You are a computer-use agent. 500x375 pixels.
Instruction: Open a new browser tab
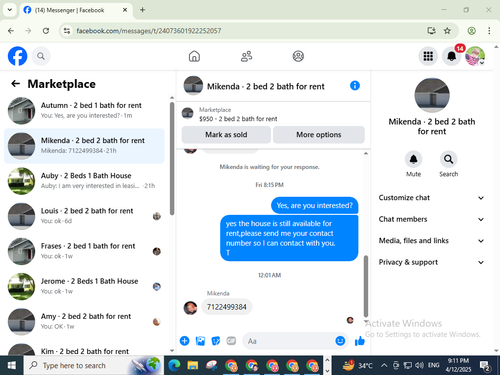(x=142, y=10)
